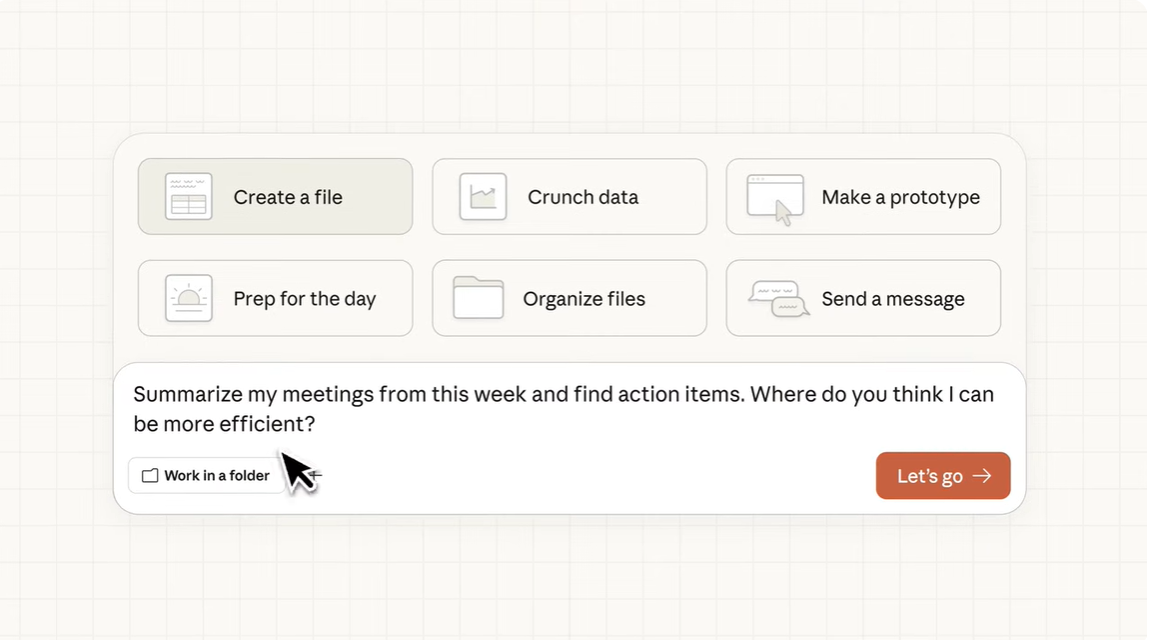1153x640 pixels.
Task: Choose the Create a file shortcut
Action: click(x=275, y=197)
